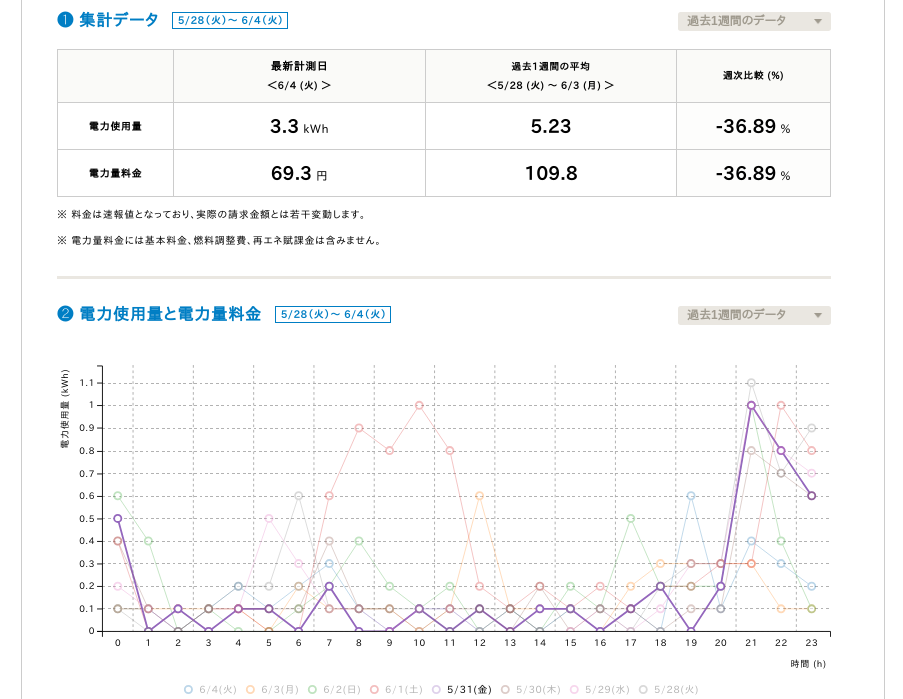Toggle the 5/29(水) data series
Viewport: 903px width, 699px height.
click(574, 689)
